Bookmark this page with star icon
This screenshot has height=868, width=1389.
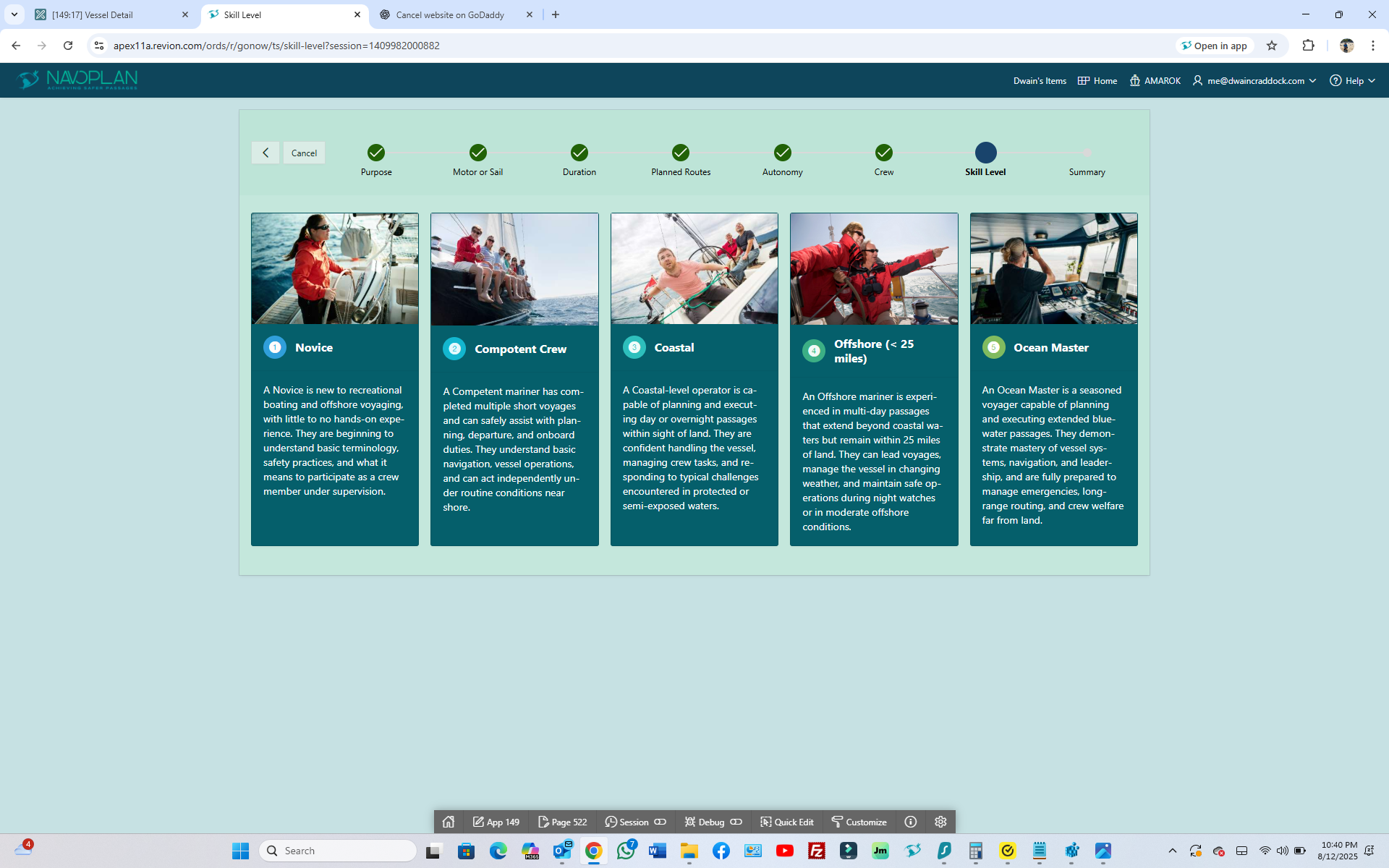[1272, 46]
